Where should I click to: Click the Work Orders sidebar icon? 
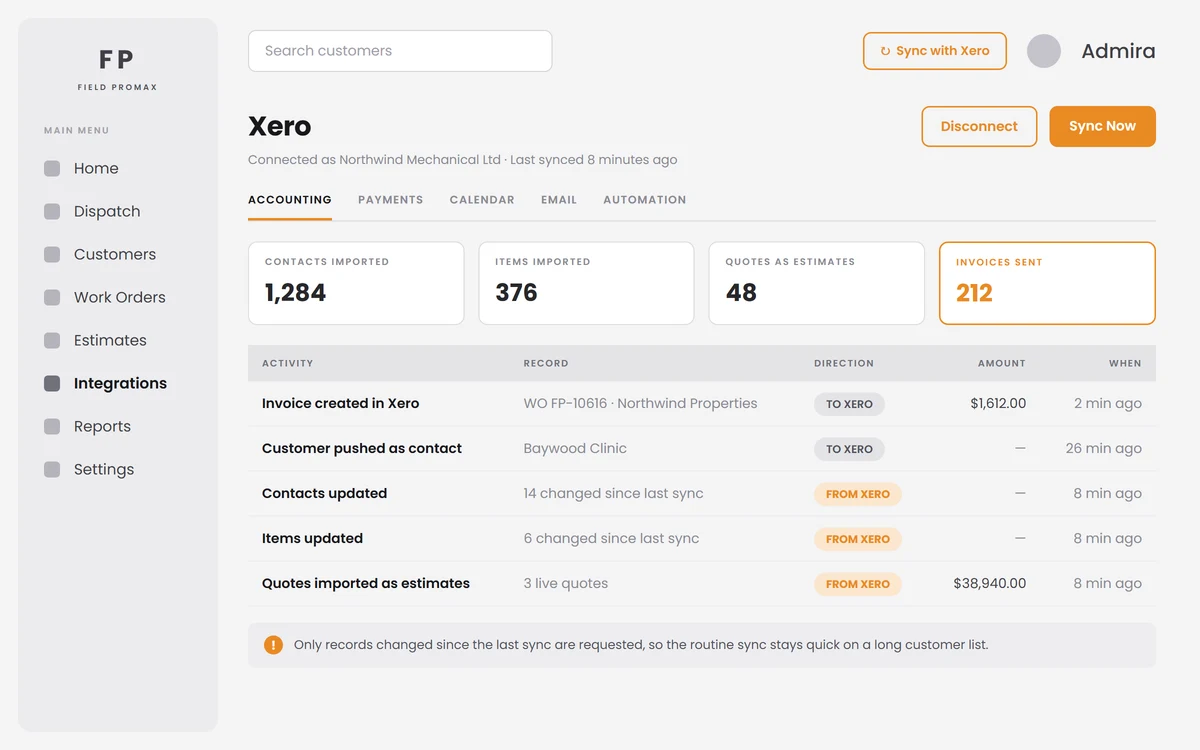[x=52, y=298]
